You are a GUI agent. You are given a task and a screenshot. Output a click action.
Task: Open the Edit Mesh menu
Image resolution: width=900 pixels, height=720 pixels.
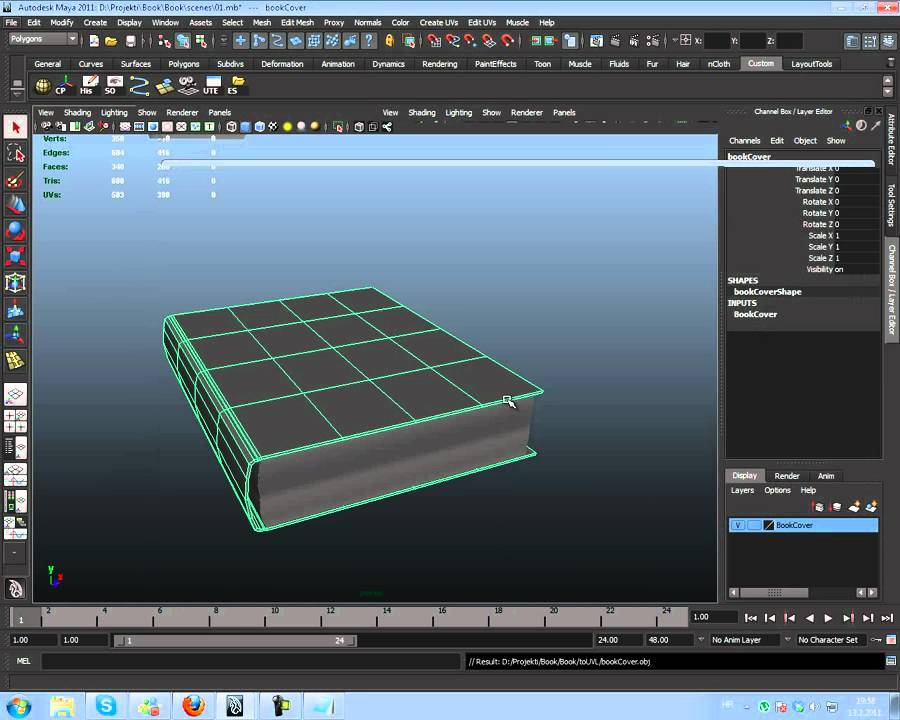click(x=296, y=22)
